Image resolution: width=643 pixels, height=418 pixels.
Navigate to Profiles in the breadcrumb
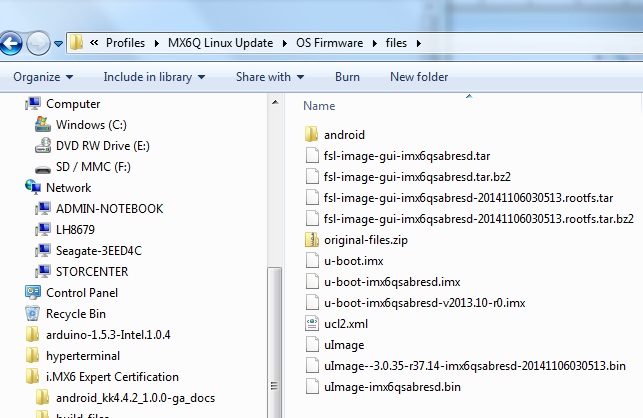pos(125,43)
